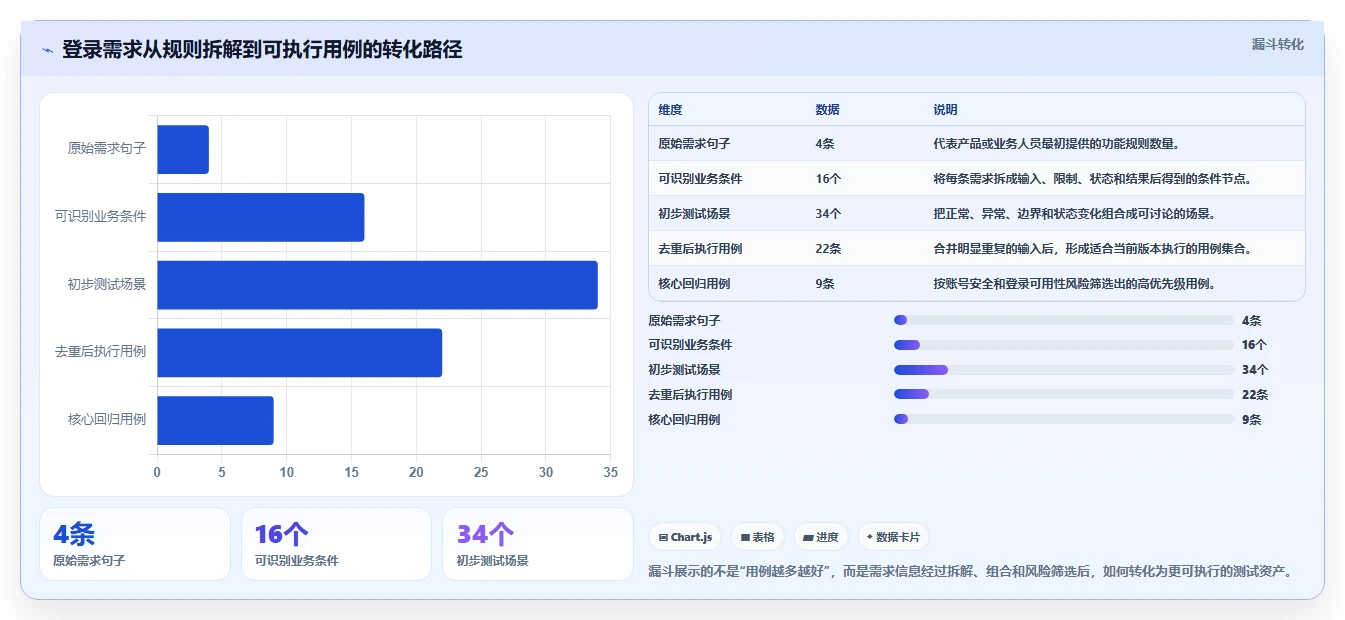Click the 说明 column header
1345x620 pixels.
click(x=945, y=110)
